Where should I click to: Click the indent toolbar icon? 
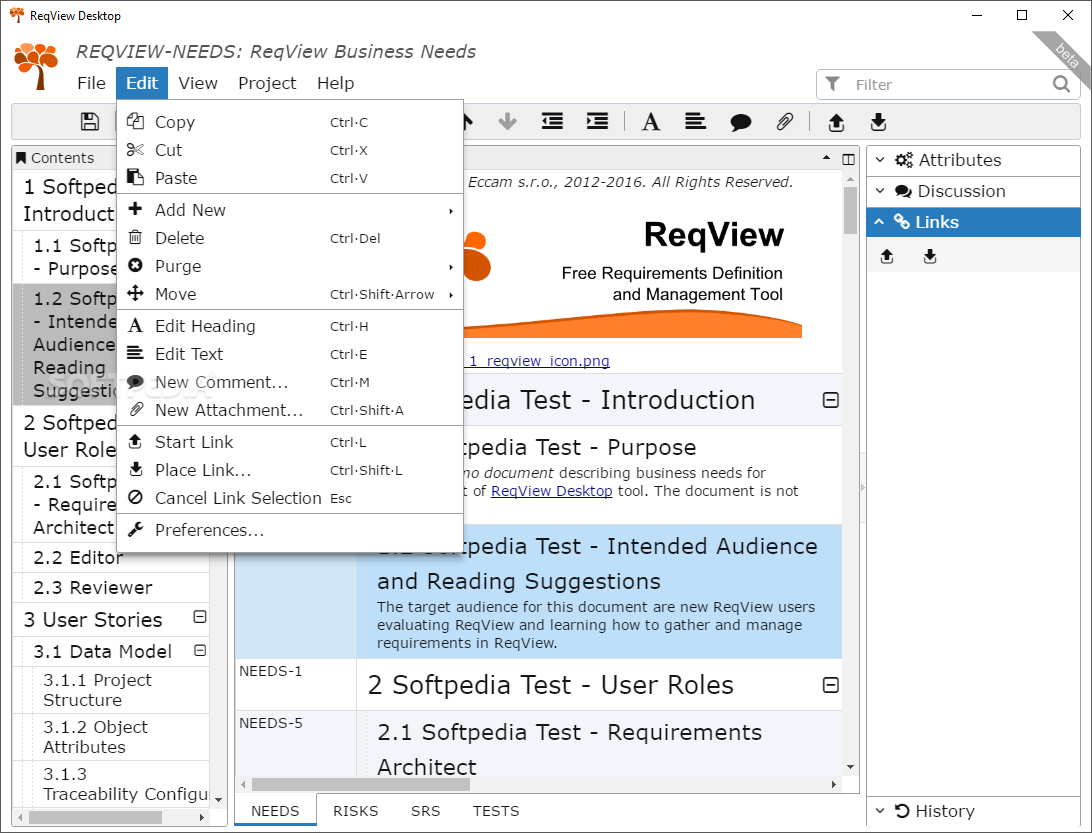597,122
